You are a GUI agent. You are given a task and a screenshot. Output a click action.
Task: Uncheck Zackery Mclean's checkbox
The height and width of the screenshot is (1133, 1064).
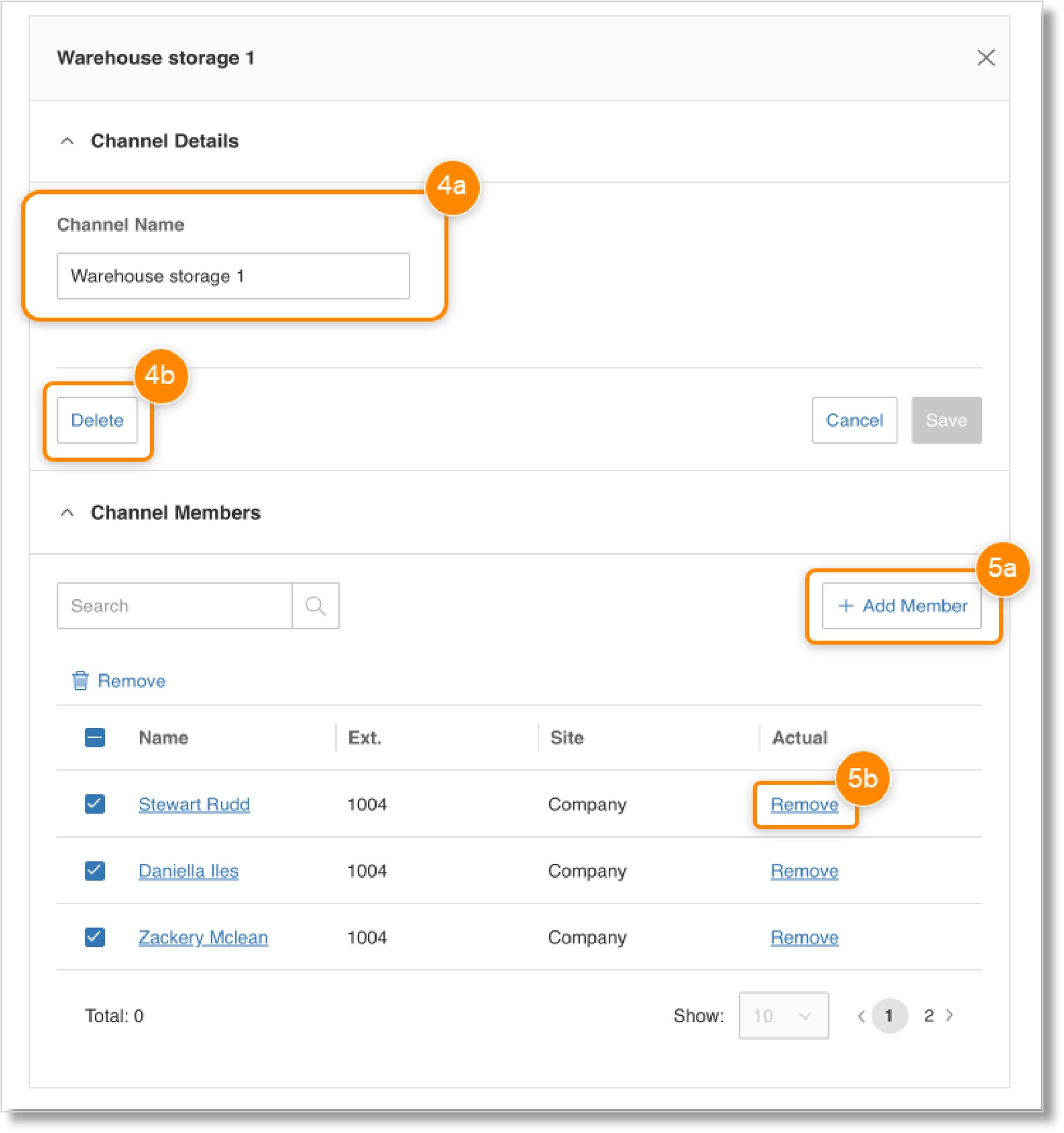pos(95,937)
